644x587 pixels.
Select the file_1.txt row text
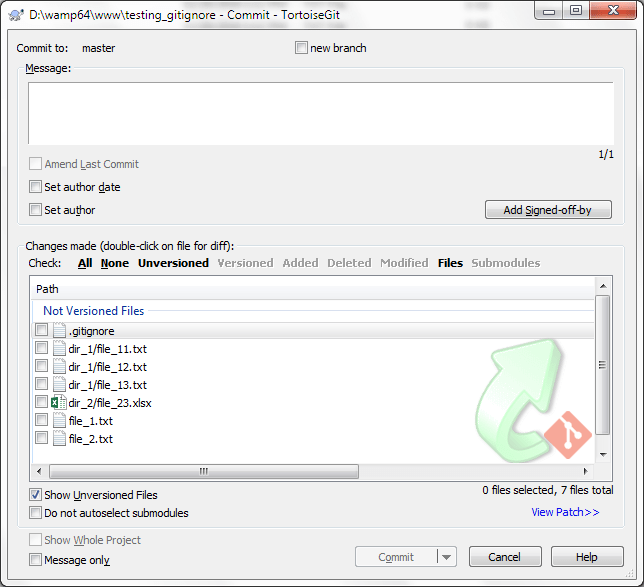coord(91,421)
